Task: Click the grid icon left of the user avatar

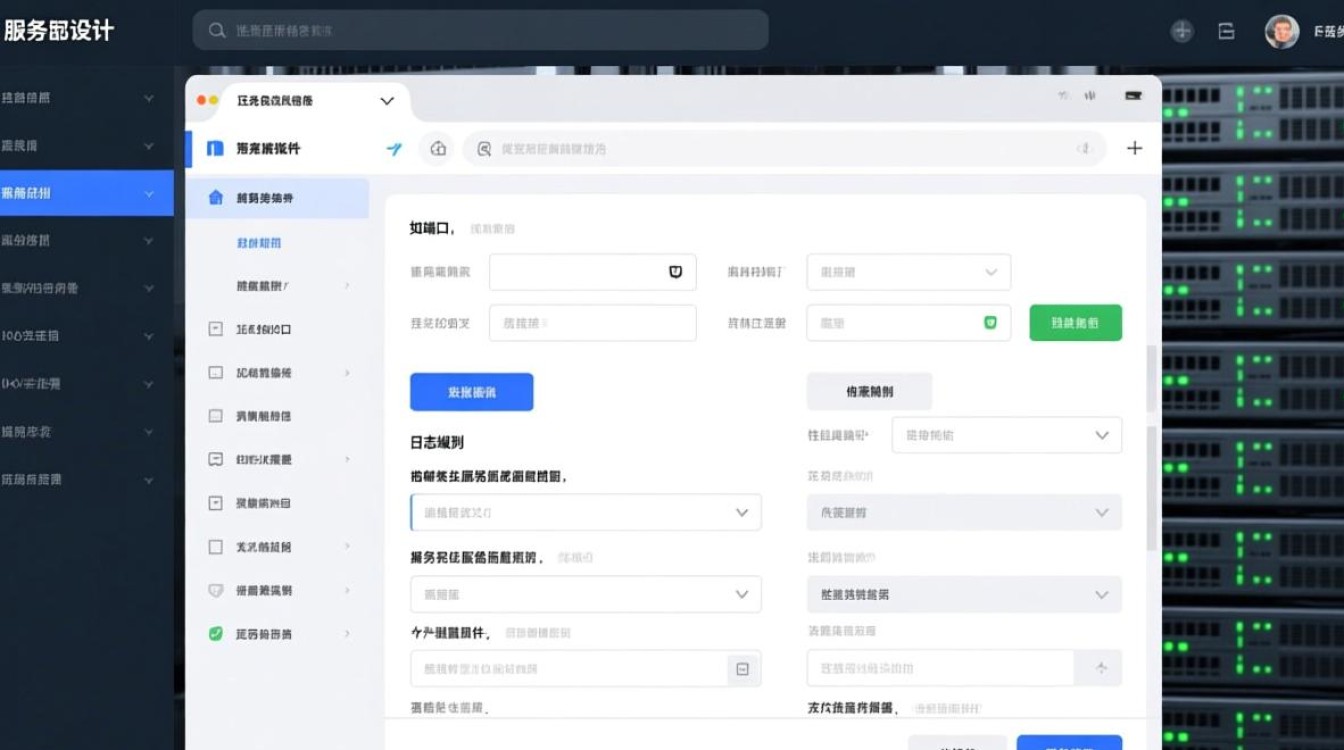Action: pos(1225,31)
